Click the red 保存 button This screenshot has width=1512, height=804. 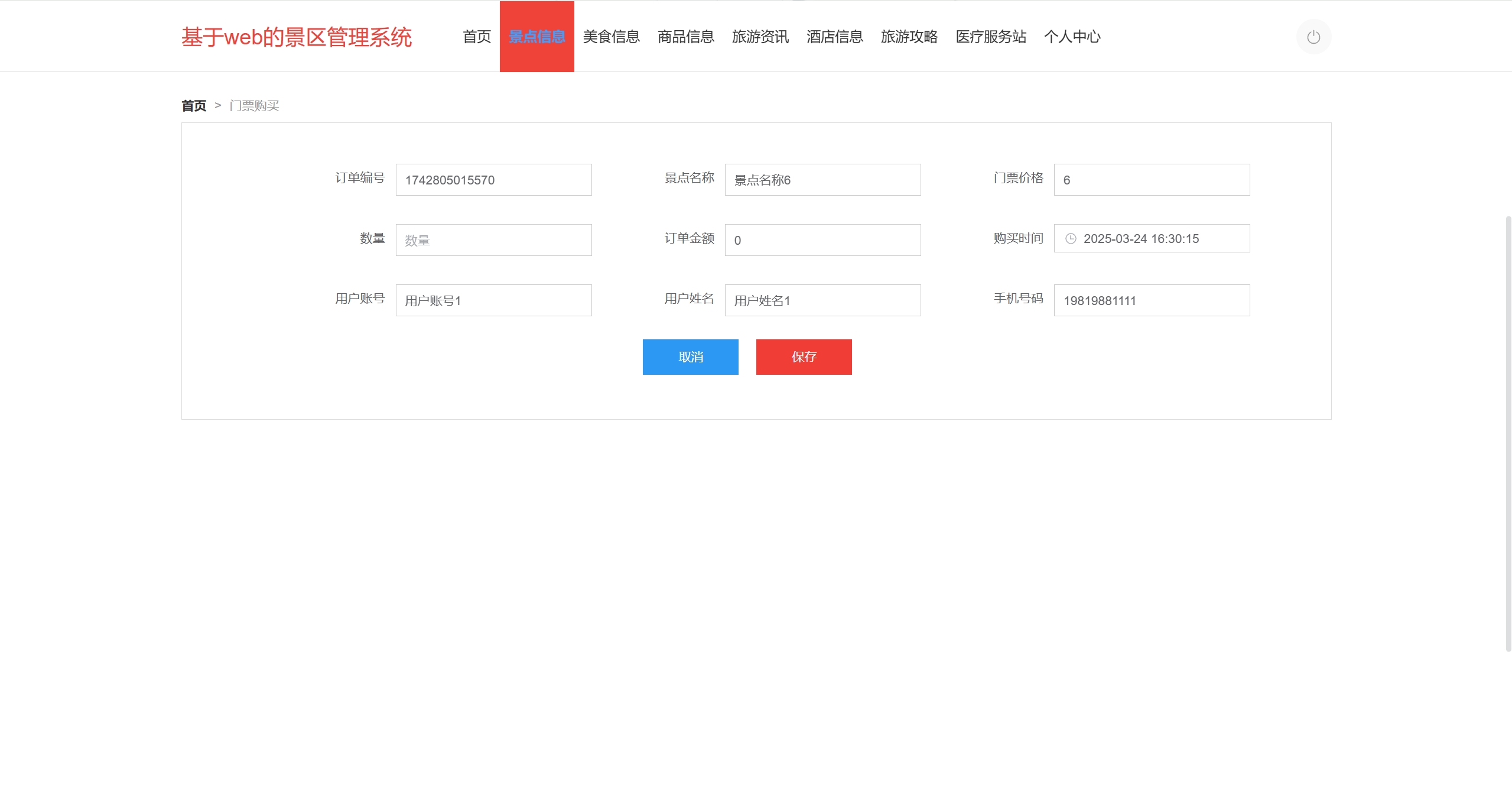[804, 357]
